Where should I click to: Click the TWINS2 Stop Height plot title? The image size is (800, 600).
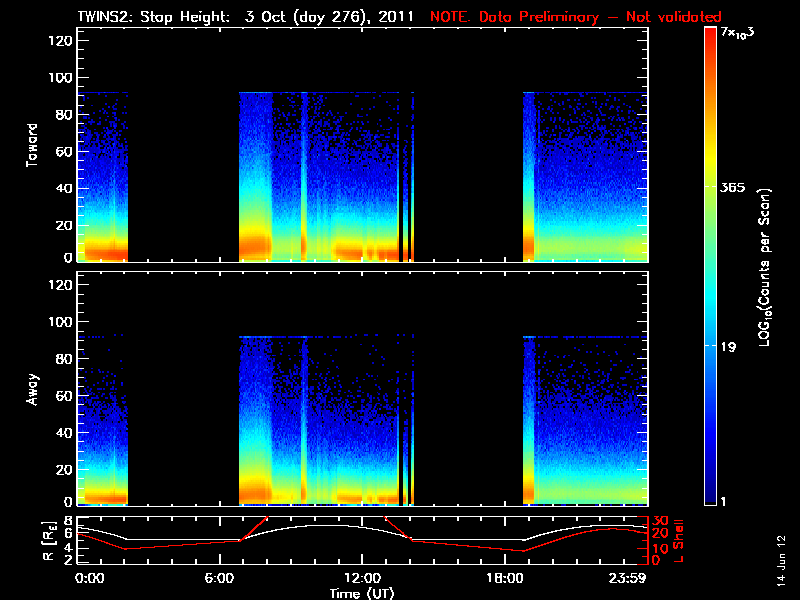pyautogui.click(x=245, y=17)
